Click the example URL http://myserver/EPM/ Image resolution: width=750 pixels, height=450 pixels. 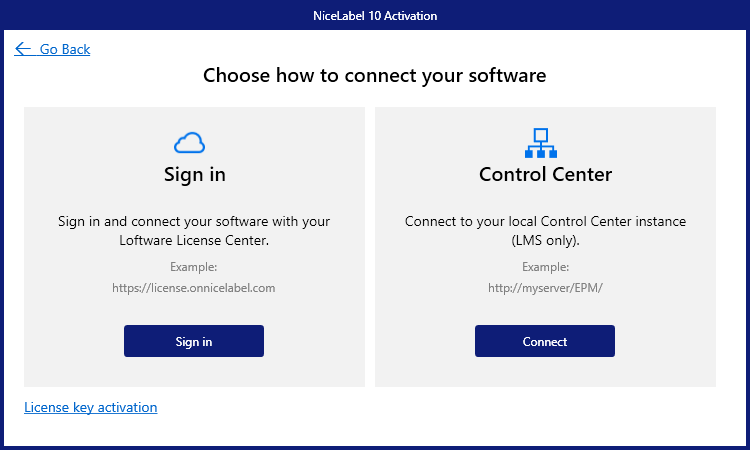coord(545,288)
